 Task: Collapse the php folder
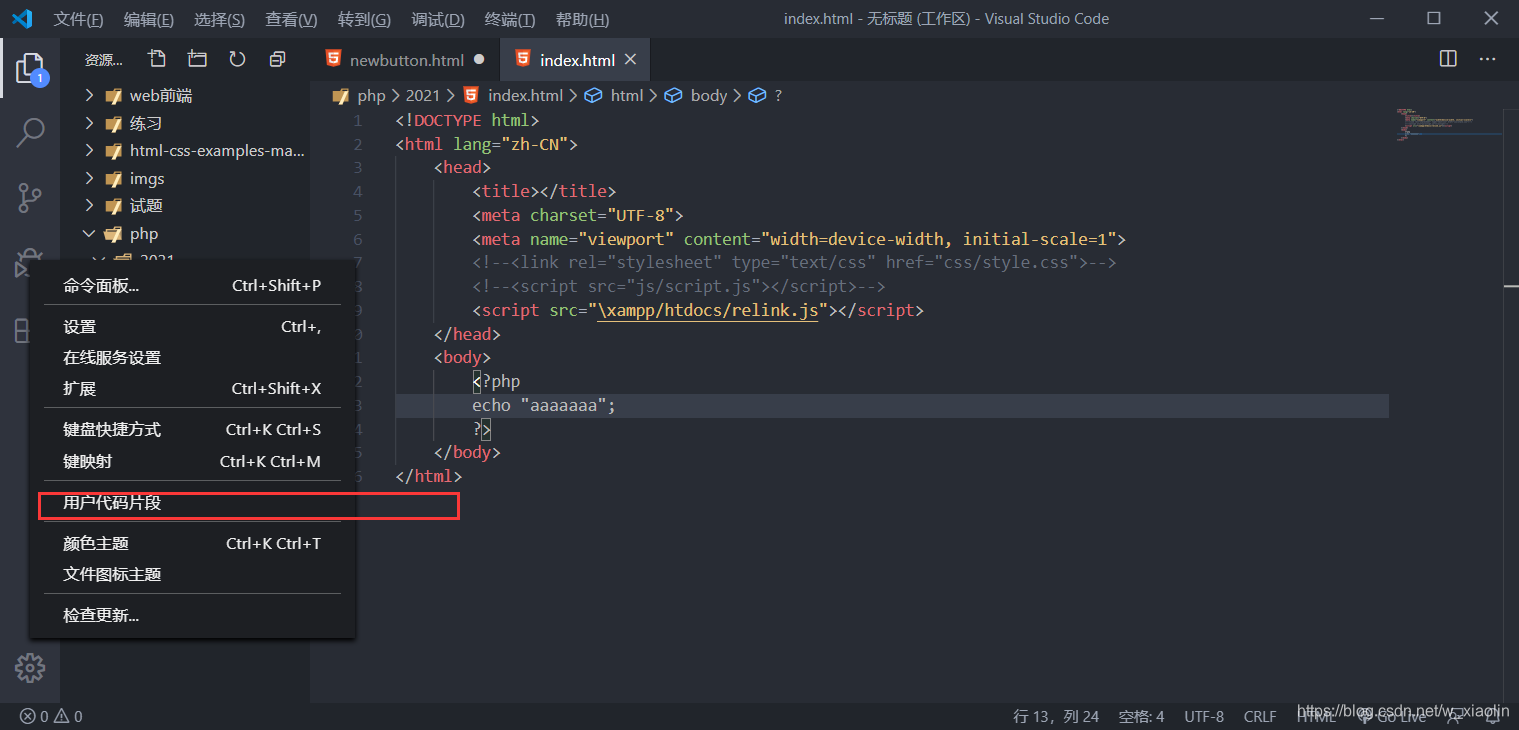tap(89, 233)
